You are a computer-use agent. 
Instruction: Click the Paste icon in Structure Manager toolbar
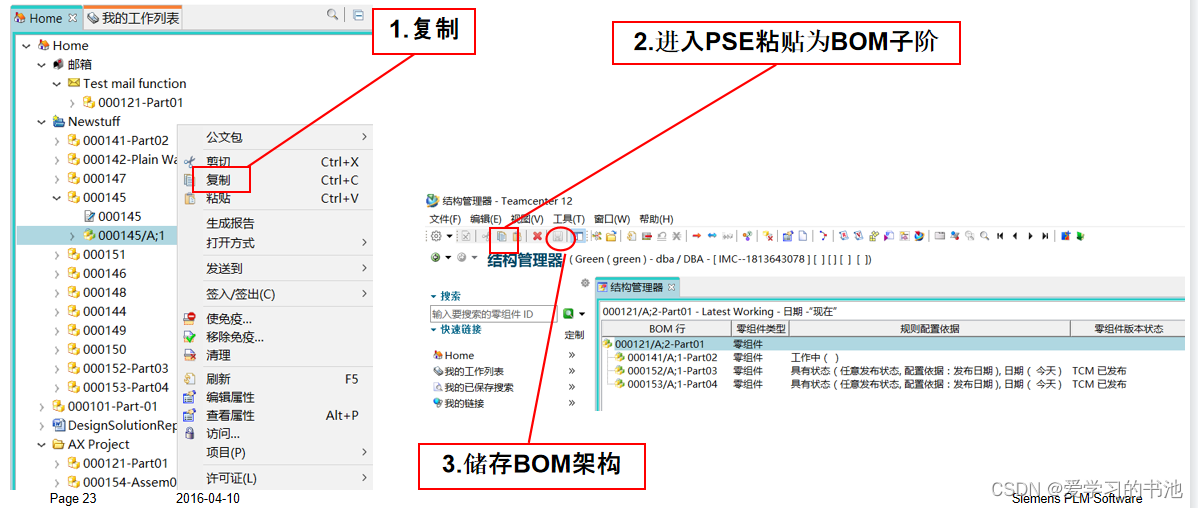point(516,236)
